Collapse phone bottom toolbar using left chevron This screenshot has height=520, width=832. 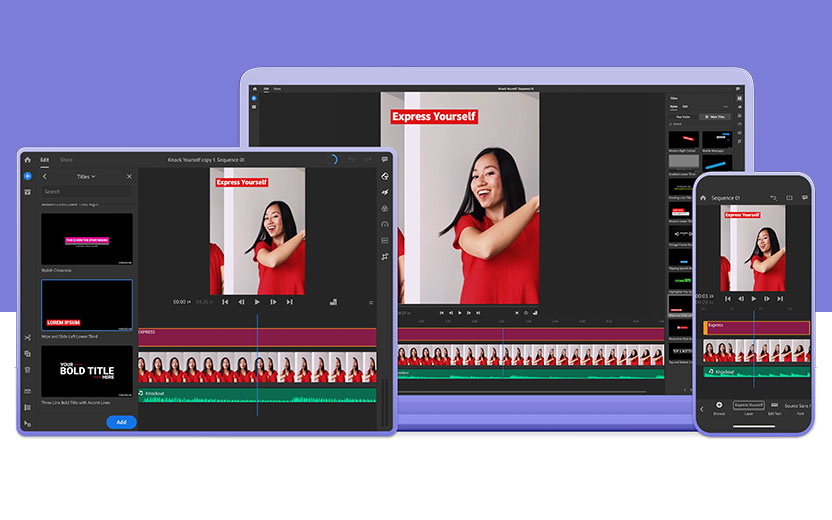701,408
